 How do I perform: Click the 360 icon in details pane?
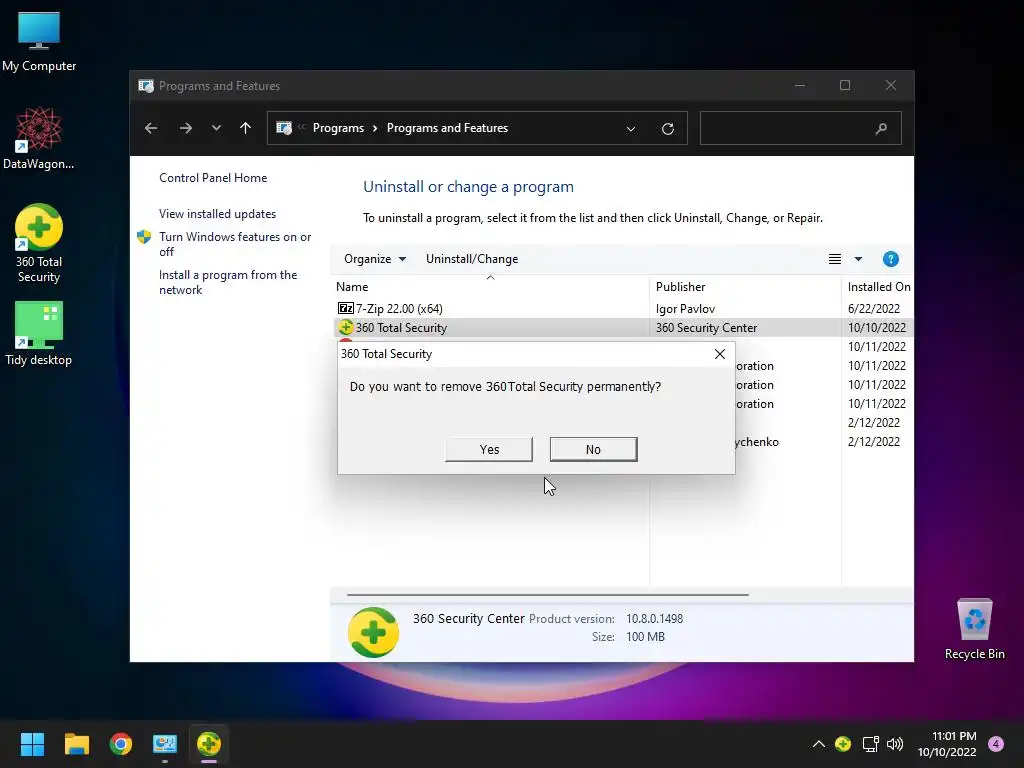pyautogui.click(x=374, y=632)
